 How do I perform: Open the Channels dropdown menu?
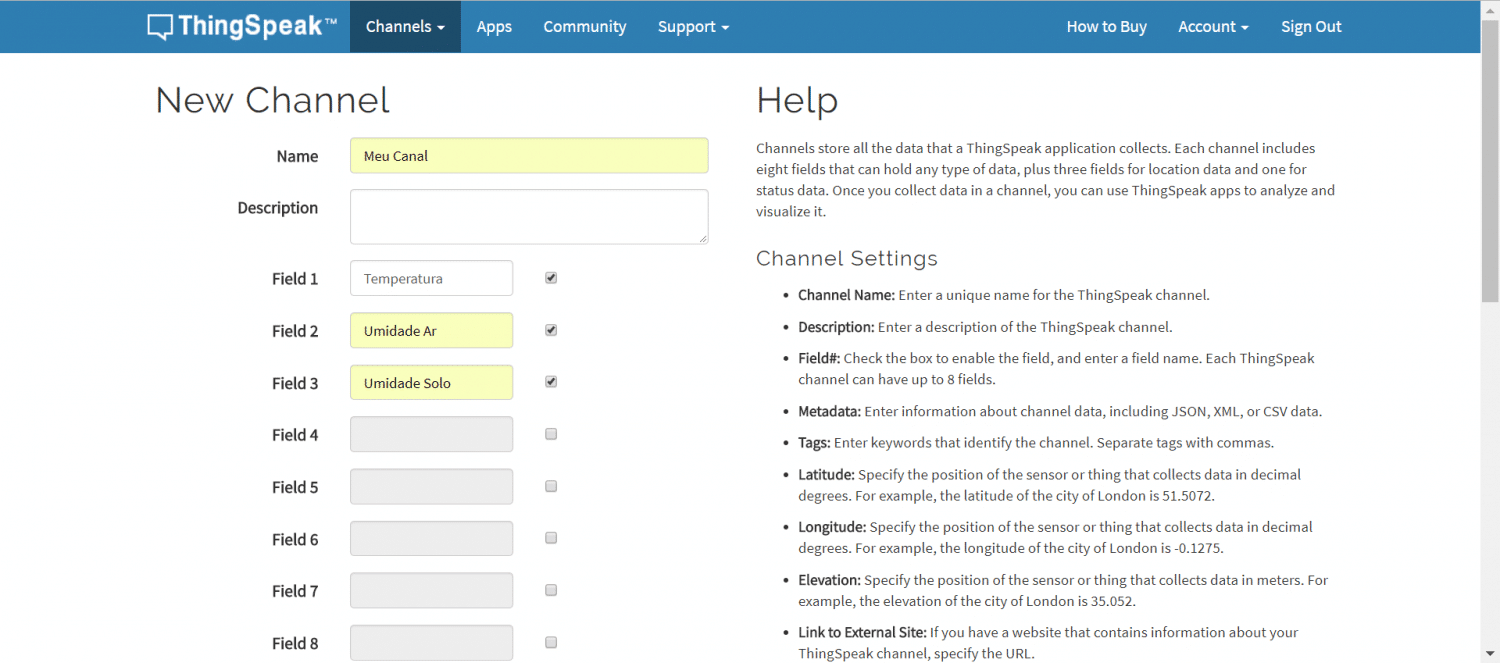[x=405, y=27]
